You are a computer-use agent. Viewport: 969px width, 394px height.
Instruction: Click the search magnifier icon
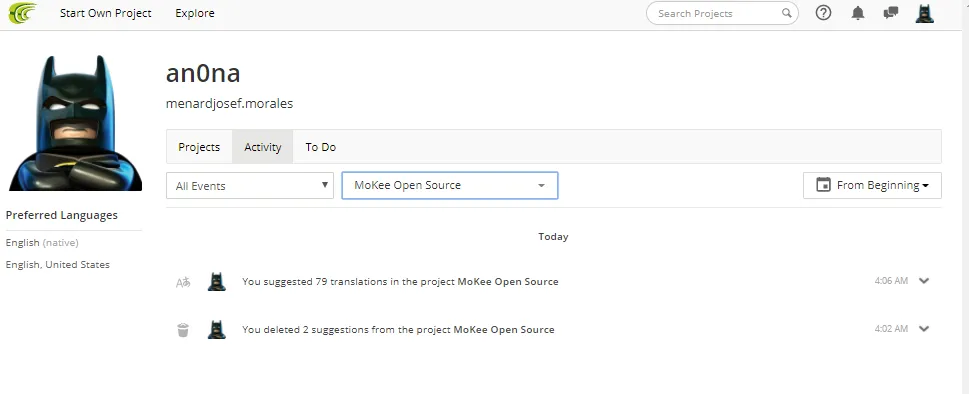(x=786, y=13)
